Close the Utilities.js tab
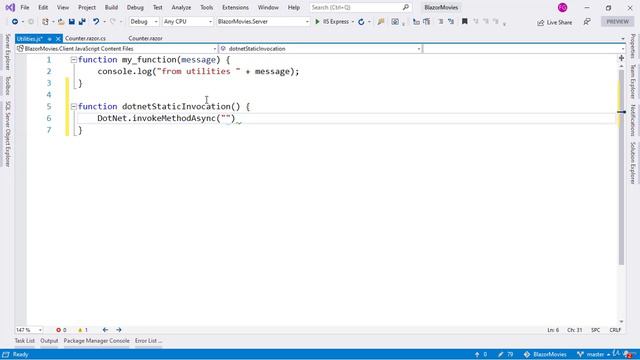The height and width of the screenshot is (360, 640). point(58,39)
